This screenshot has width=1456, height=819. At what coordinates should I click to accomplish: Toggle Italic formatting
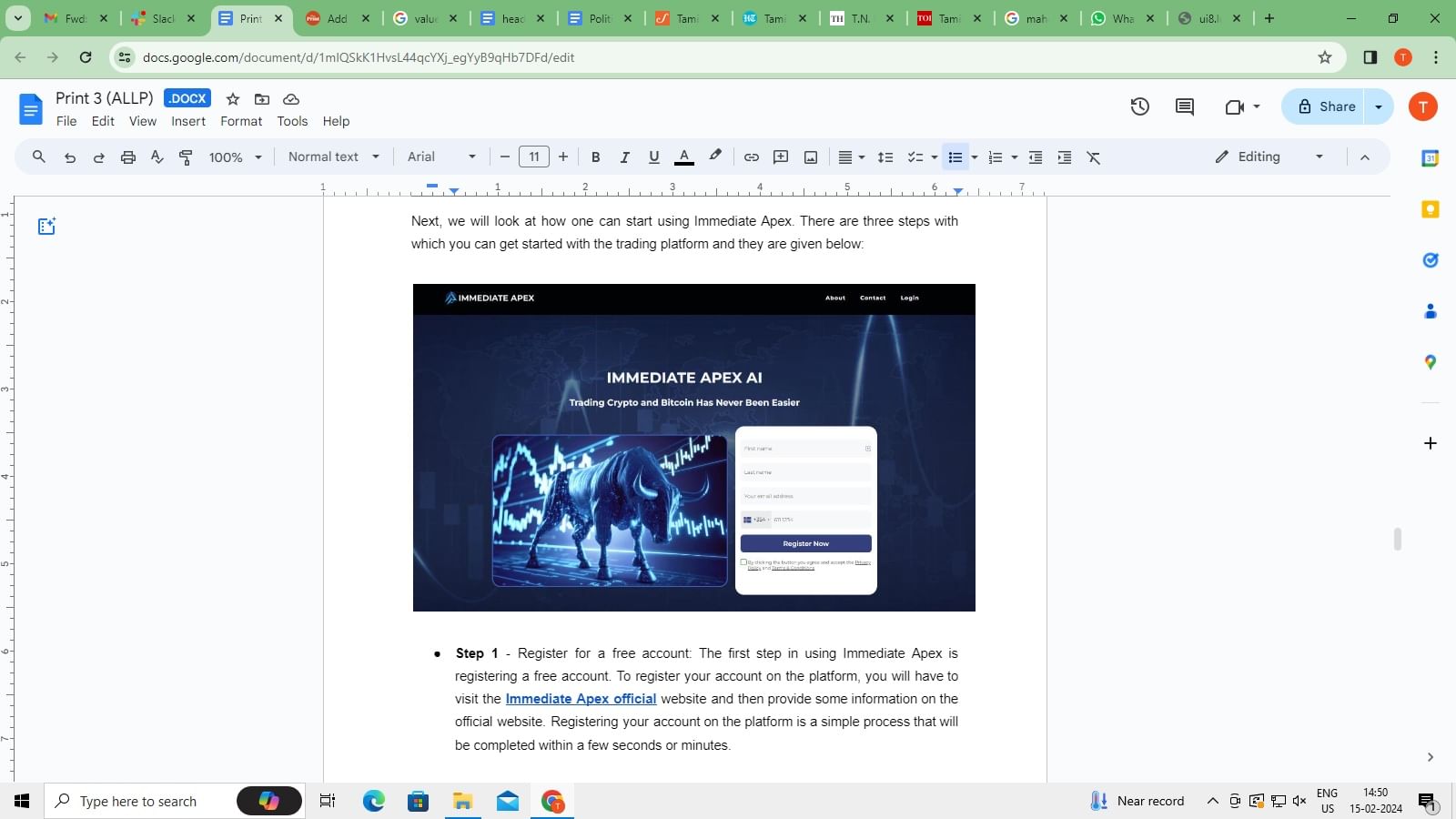[x=624, y=157]
